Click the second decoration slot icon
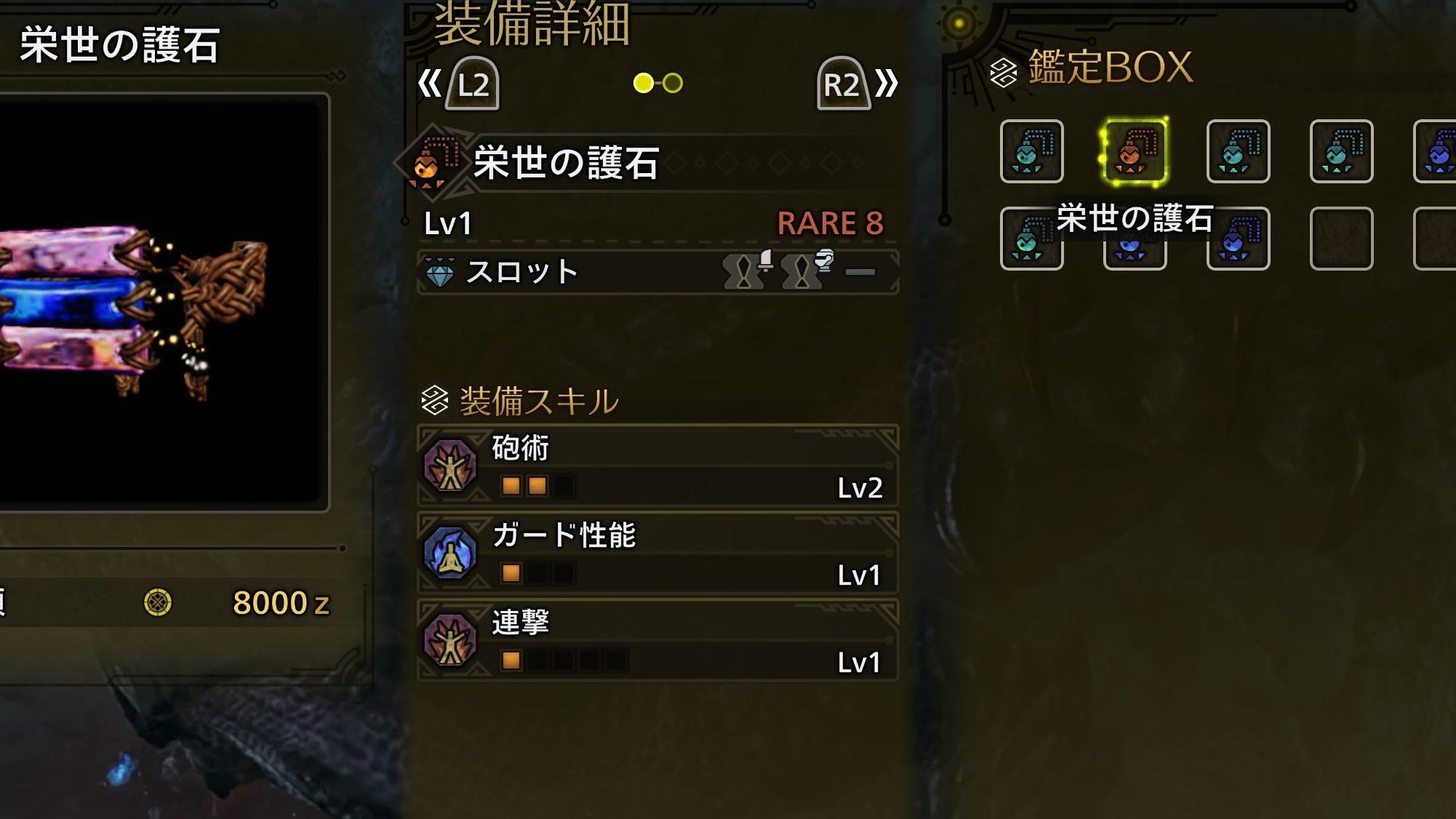The height and width of the screenshot is (819, 1456). 806,270
